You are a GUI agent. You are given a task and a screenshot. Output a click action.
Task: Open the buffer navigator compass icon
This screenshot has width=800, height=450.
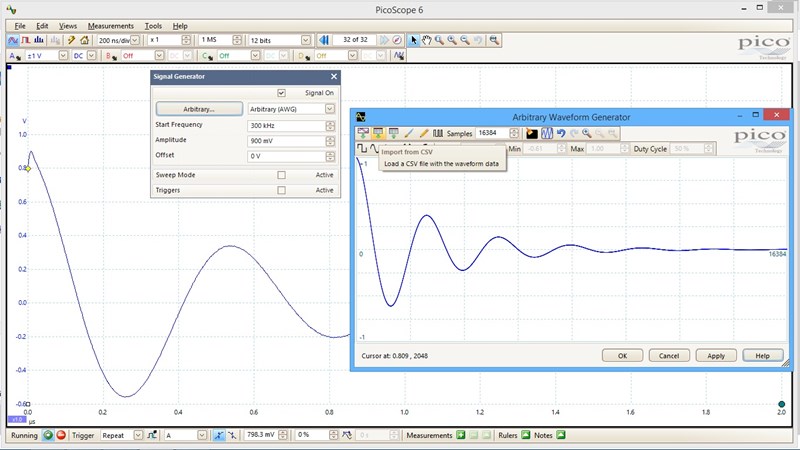click(x=397, y=40)
